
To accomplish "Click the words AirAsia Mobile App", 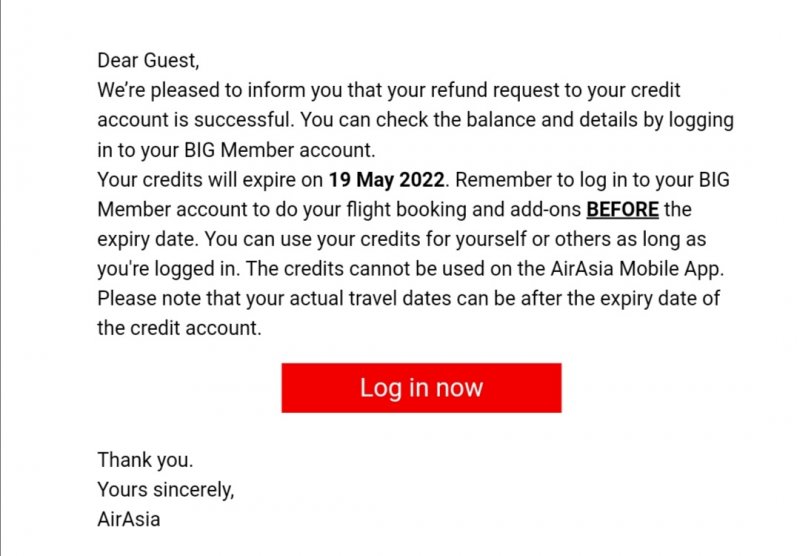I will [x=637, y=269].
